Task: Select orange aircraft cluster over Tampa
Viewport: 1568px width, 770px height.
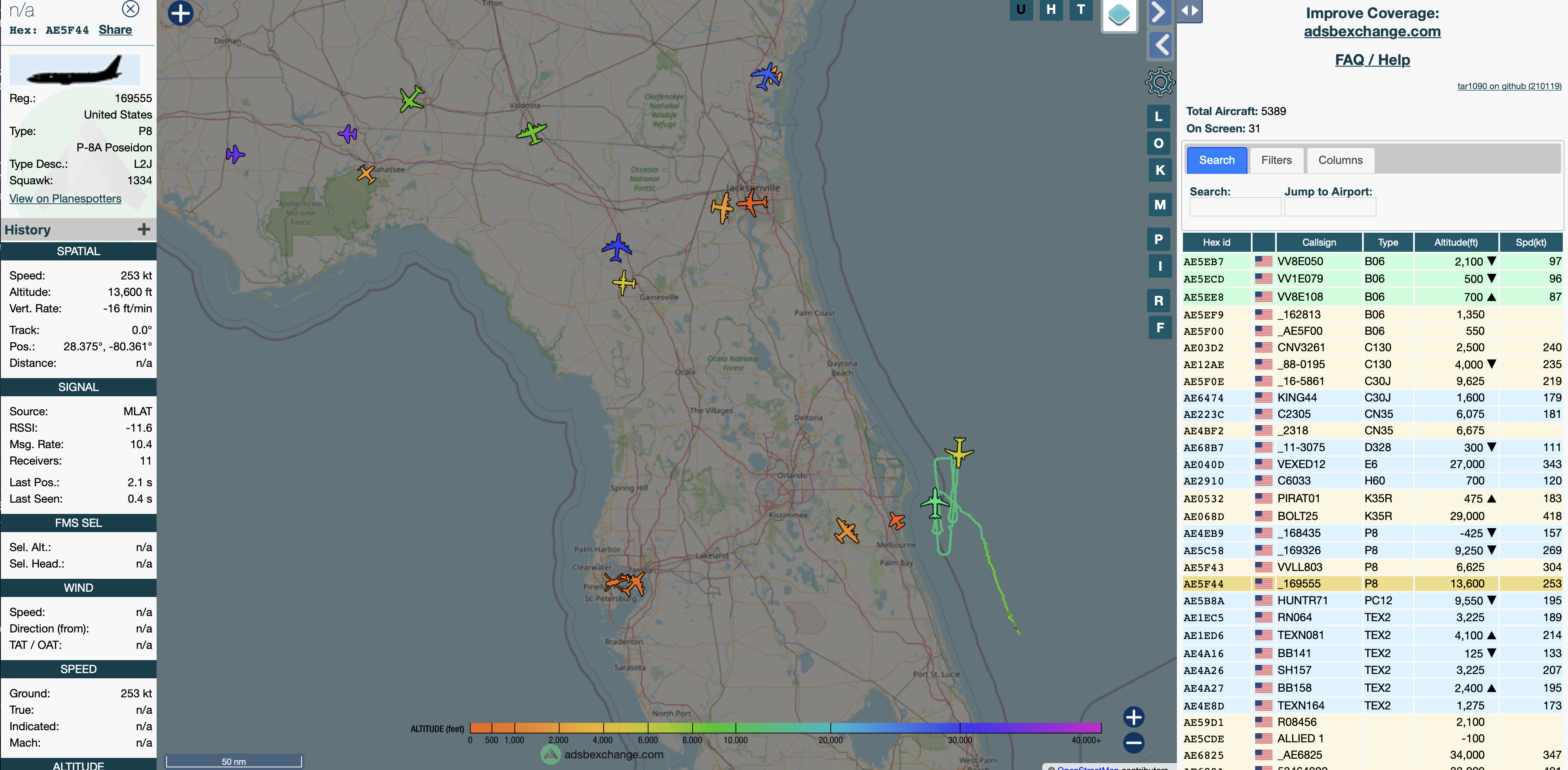Action: coord(625,583)
